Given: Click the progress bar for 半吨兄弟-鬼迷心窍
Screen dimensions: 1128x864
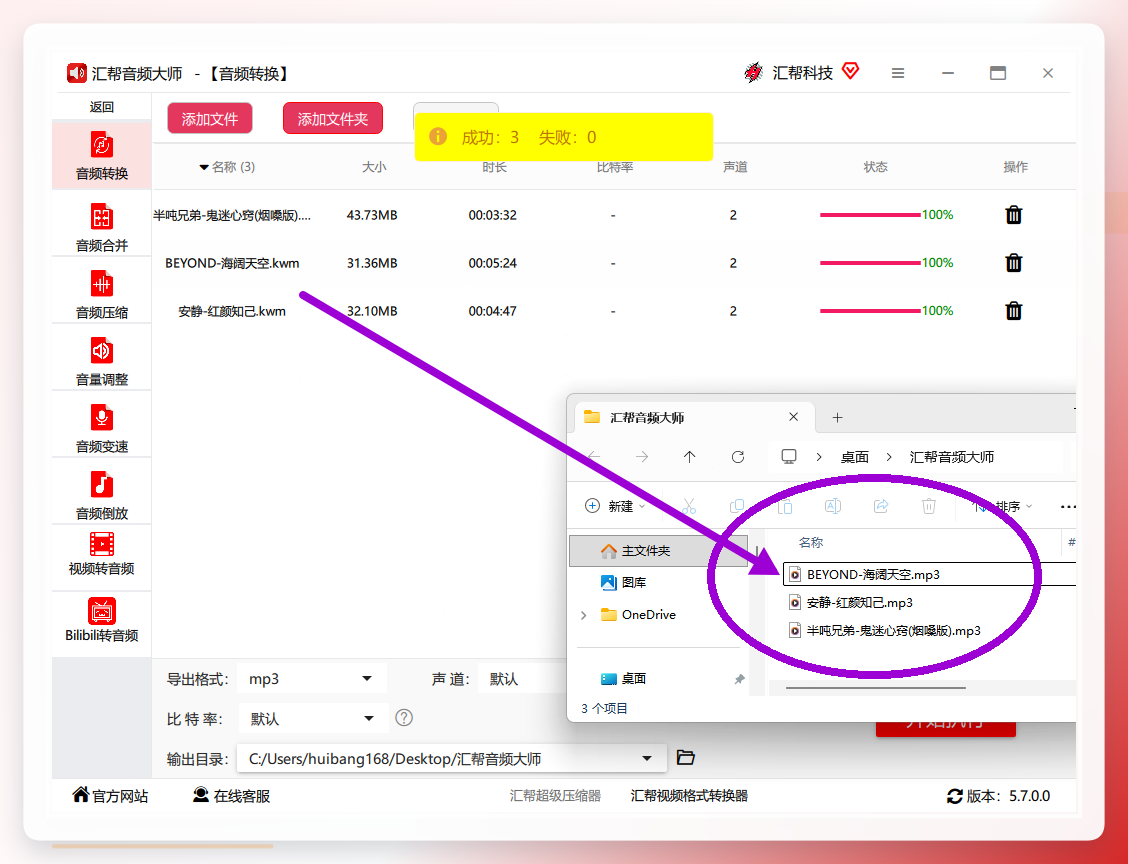Looking at the screenshot, I should coord(870,215).
